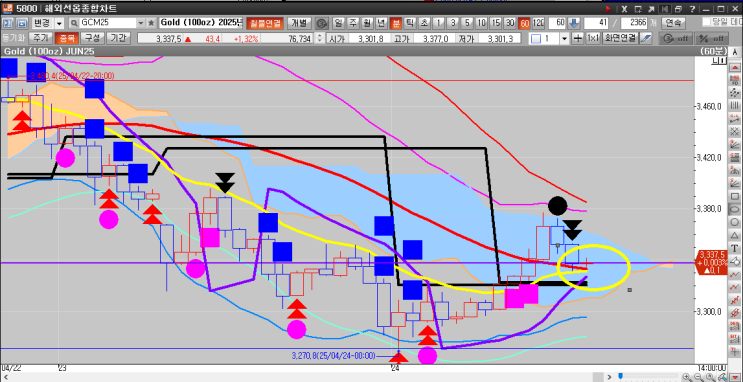Click the volume 76,734 stepper arrows
The width and height of the screenshot is (743, 382).
(320, 38)
